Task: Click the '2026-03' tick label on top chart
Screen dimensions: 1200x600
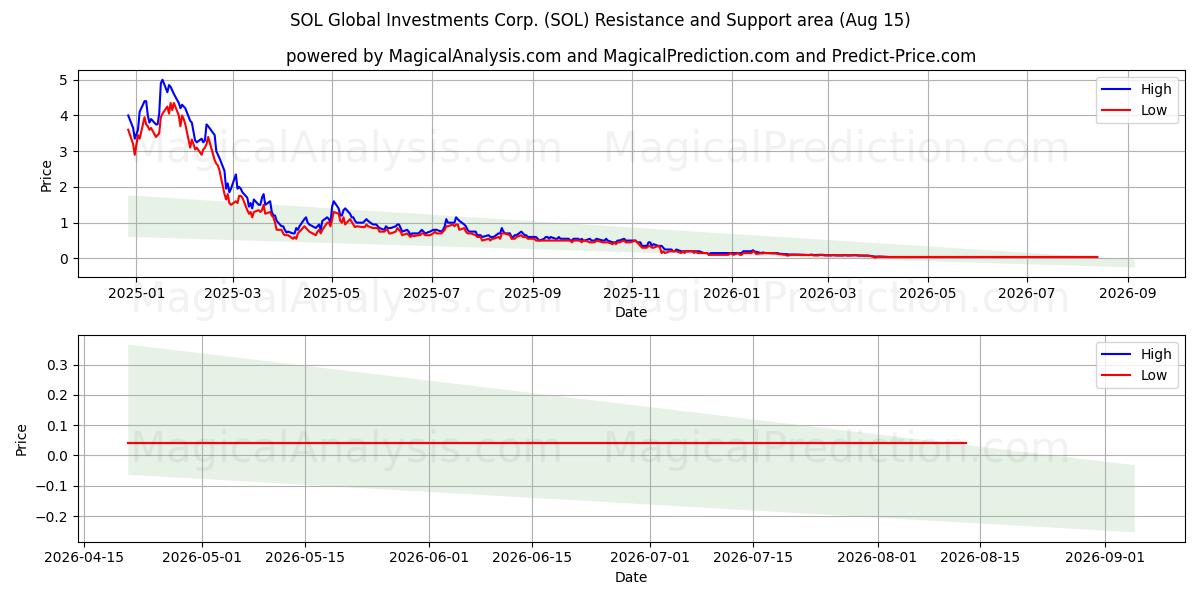Action: pyautogui.click(x=829, y=293)
